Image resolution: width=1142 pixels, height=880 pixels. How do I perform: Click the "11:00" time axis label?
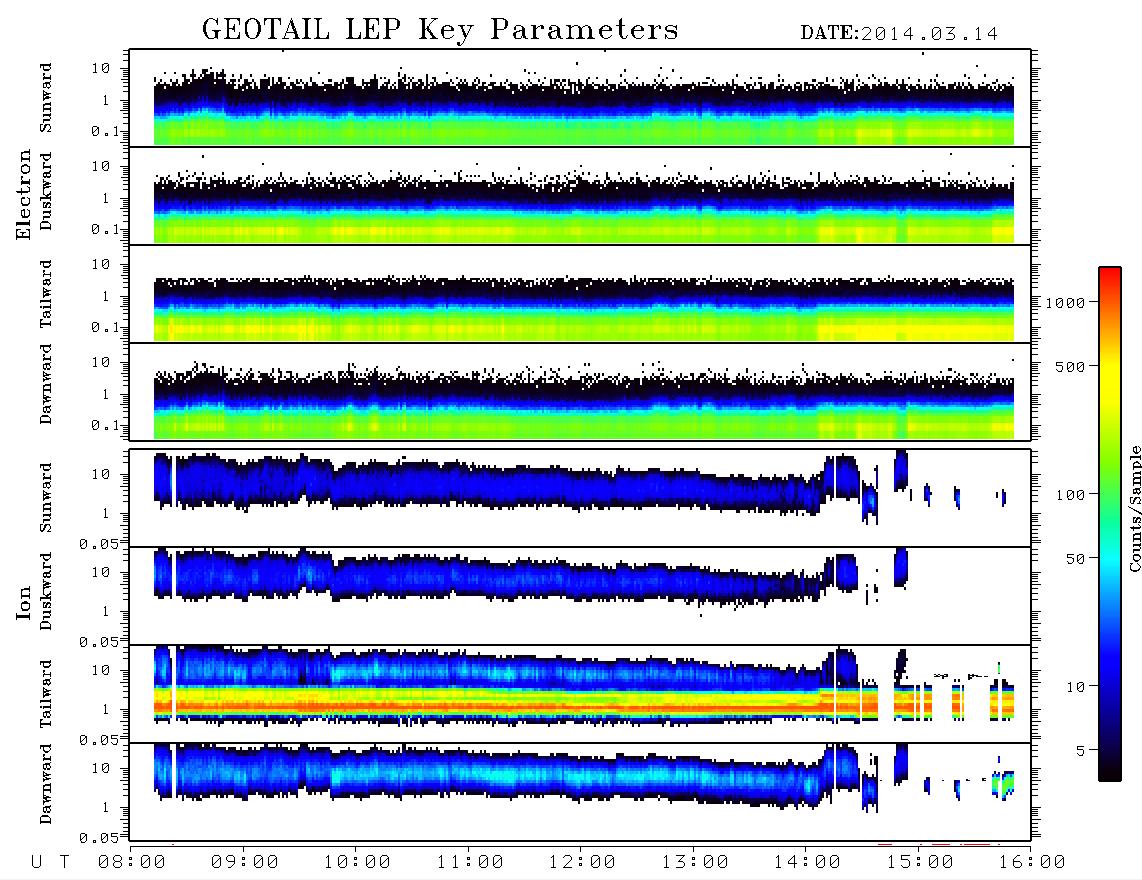(x=469, y=863)
